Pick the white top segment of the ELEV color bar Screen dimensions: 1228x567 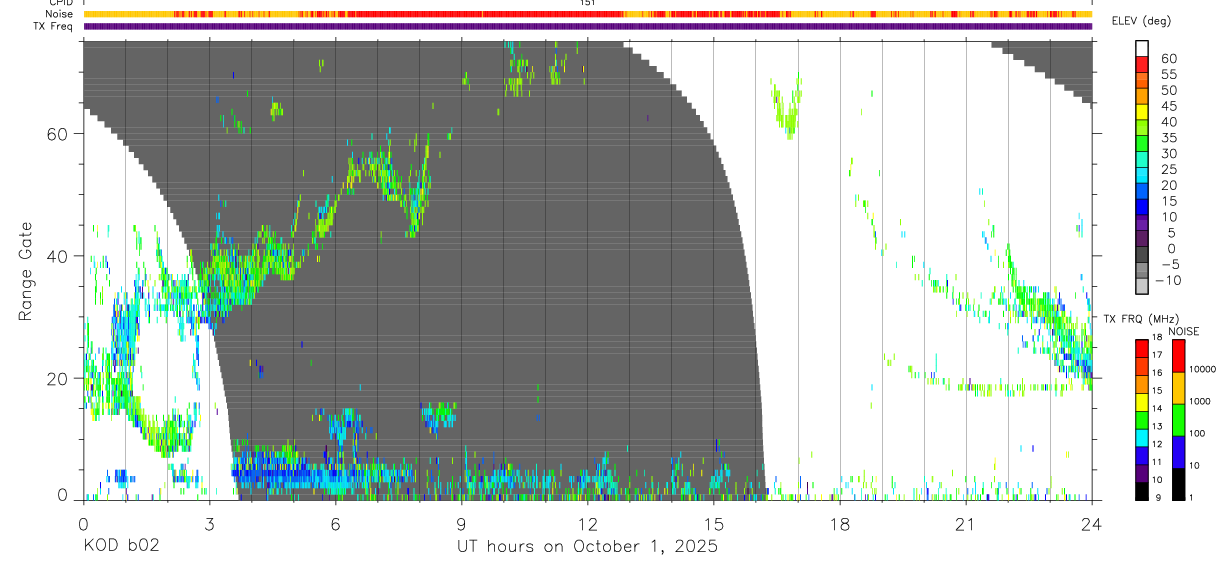click(x=1143, y=48)
